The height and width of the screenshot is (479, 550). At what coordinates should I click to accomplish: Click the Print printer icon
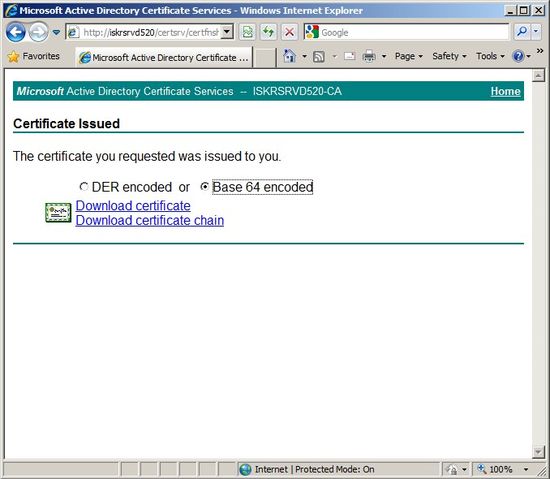(x=369, y=56)
